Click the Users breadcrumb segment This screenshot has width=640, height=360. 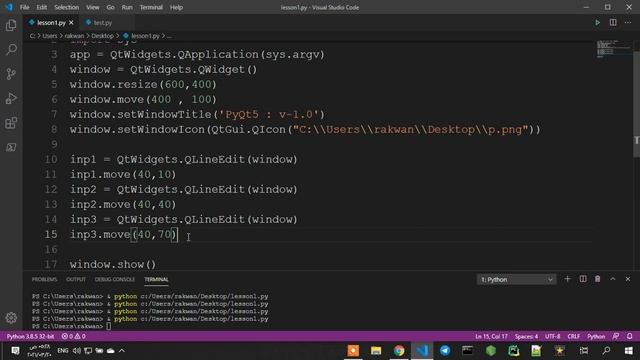tap(50, 36)
